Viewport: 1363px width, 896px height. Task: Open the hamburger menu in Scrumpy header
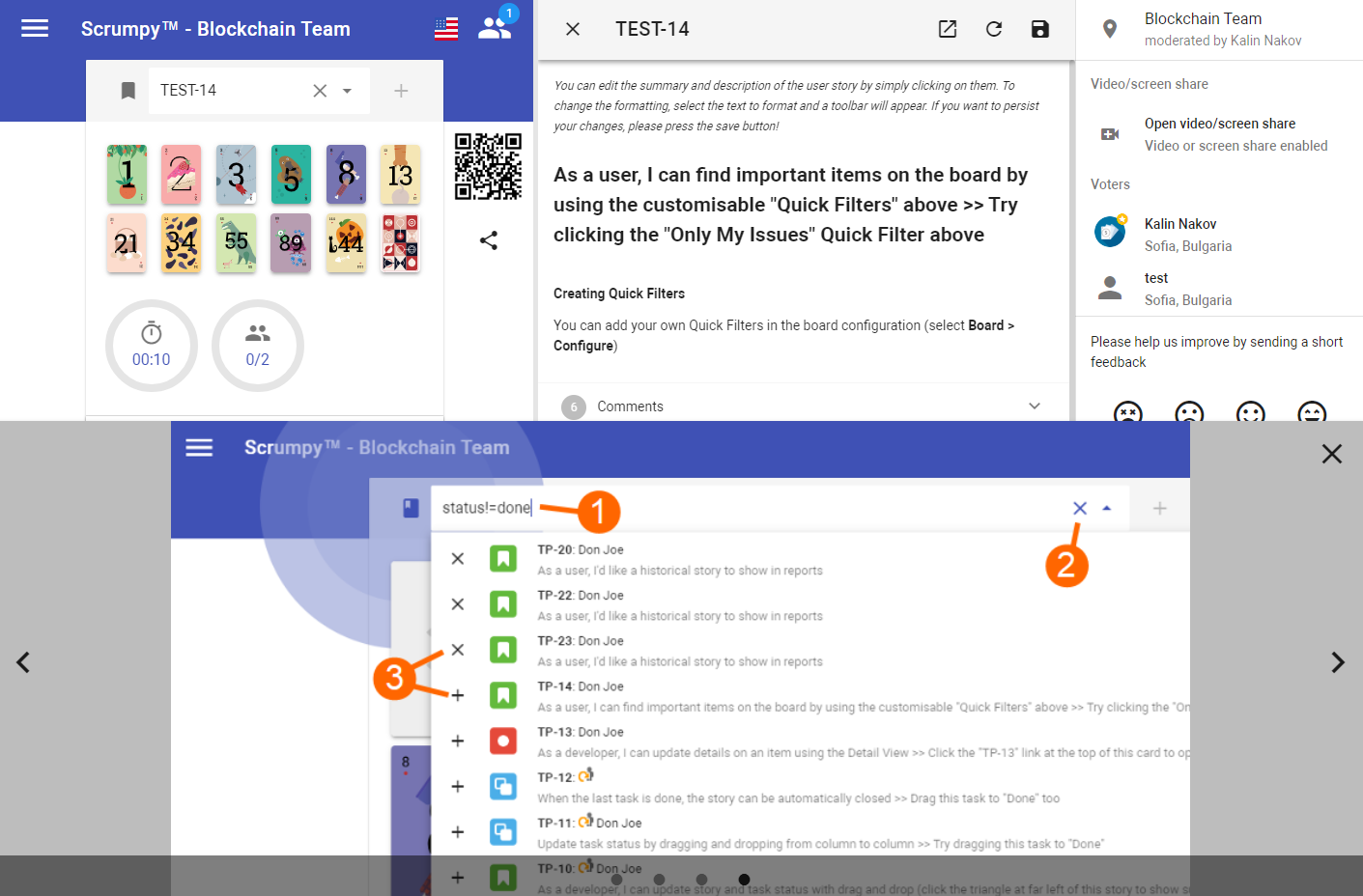(35, 29)
